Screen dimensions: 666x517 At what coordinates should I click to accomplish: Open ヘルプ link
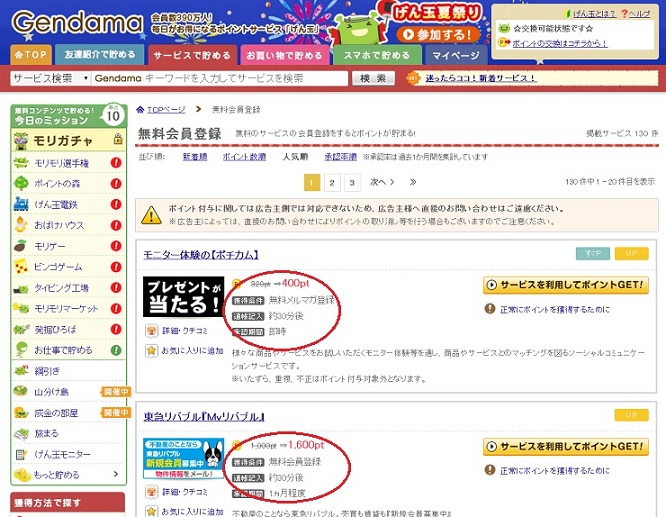(639, 14)
